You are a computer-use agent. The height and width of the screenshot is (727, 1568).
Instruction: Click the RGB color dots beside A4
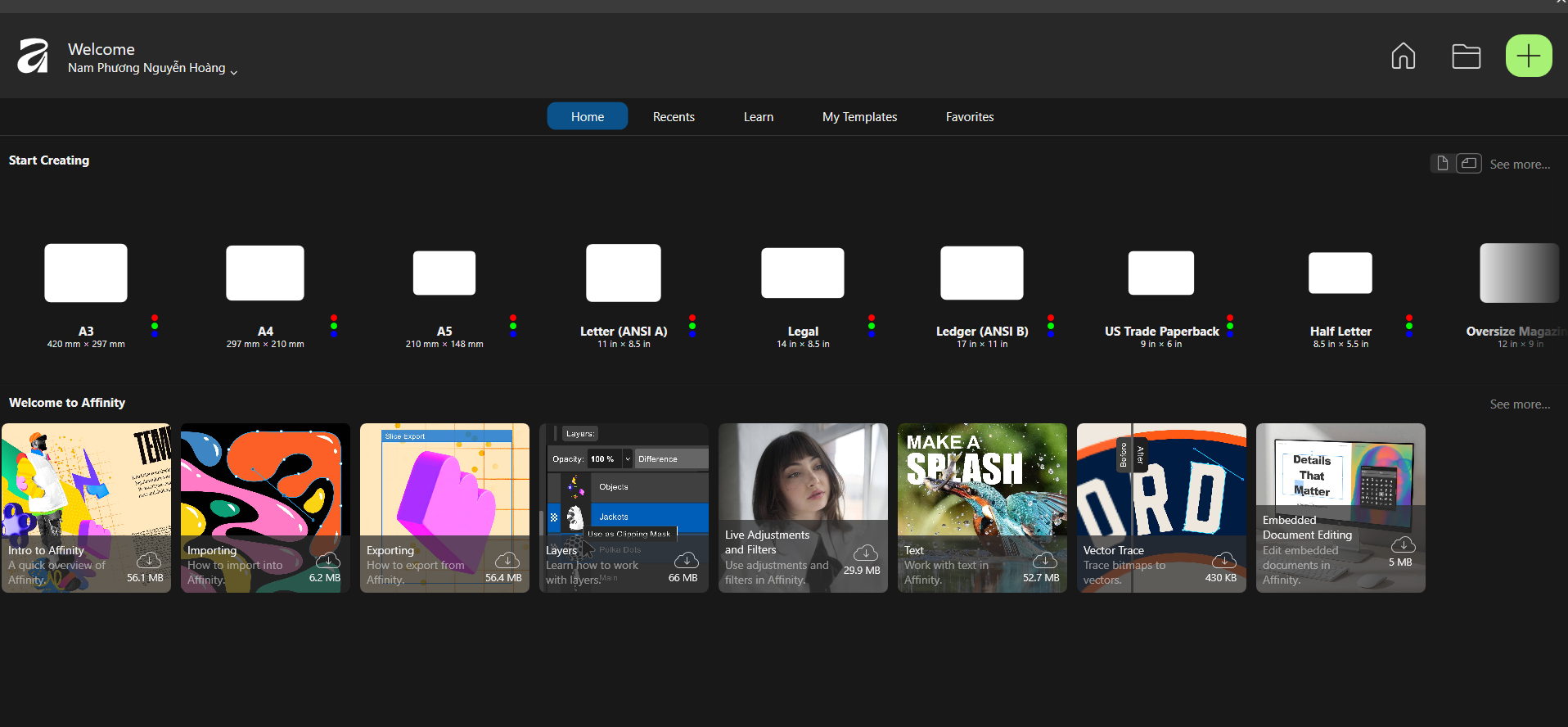(334, 326)
